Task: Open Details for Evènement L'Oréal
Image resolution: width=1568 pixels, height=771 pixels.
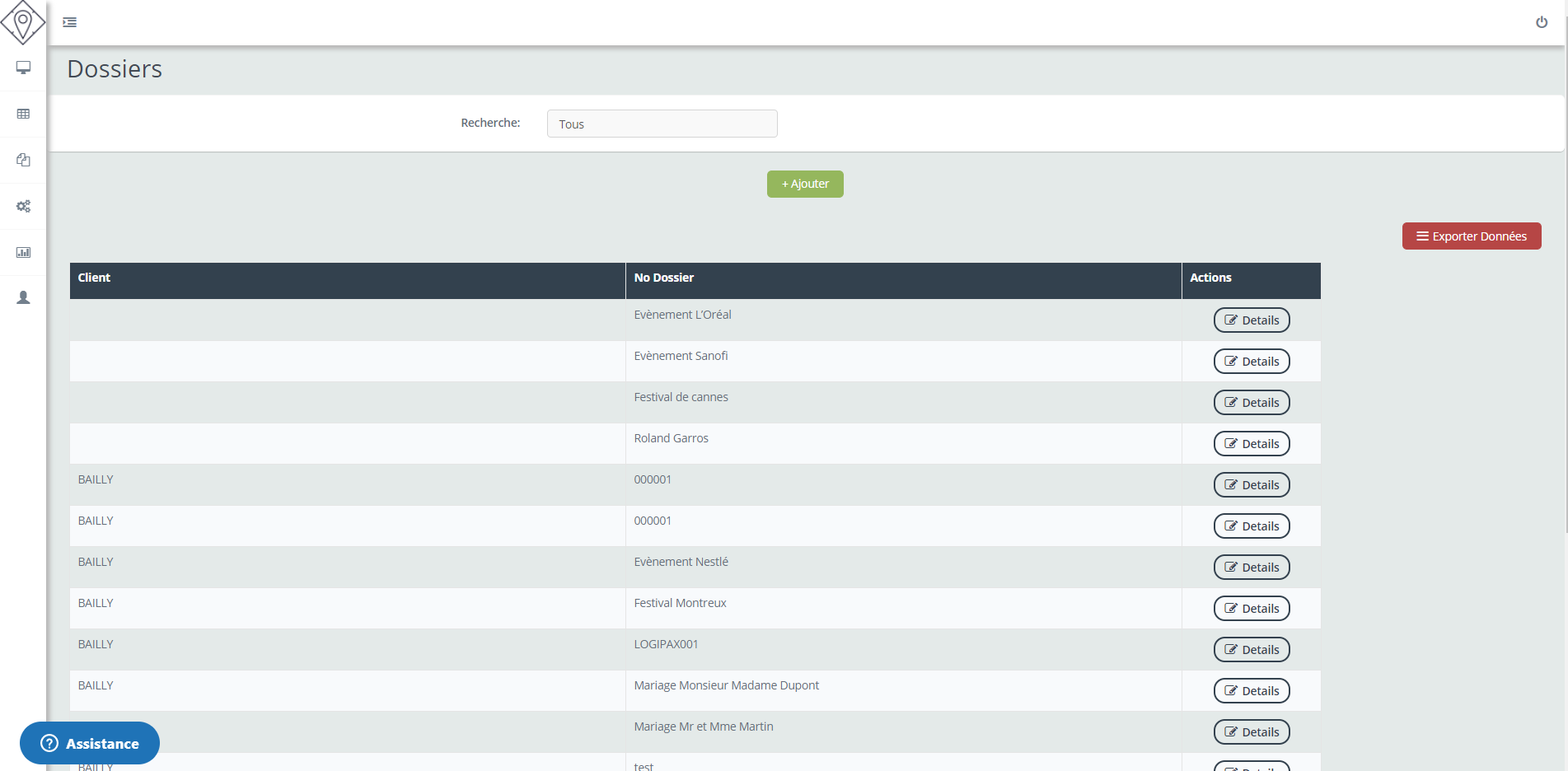Action: point(1251,320)
